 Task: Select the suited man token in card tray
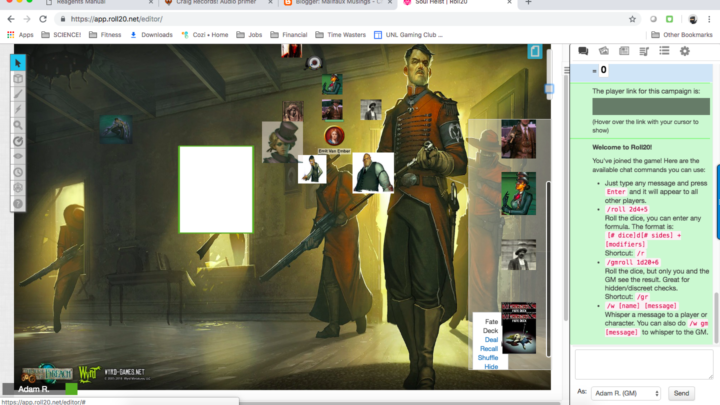click(x=518, y=139)
